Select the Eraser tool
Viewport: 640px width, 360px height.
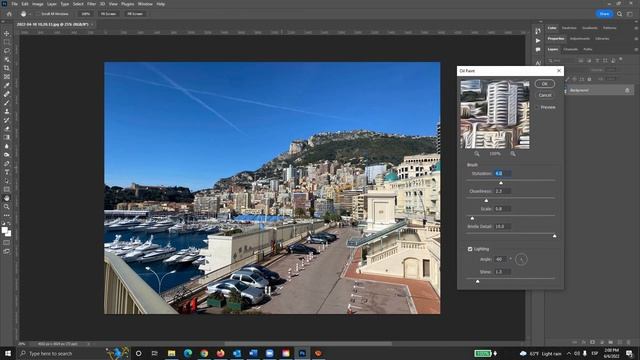pyautogui.click(x=7, y=129)
